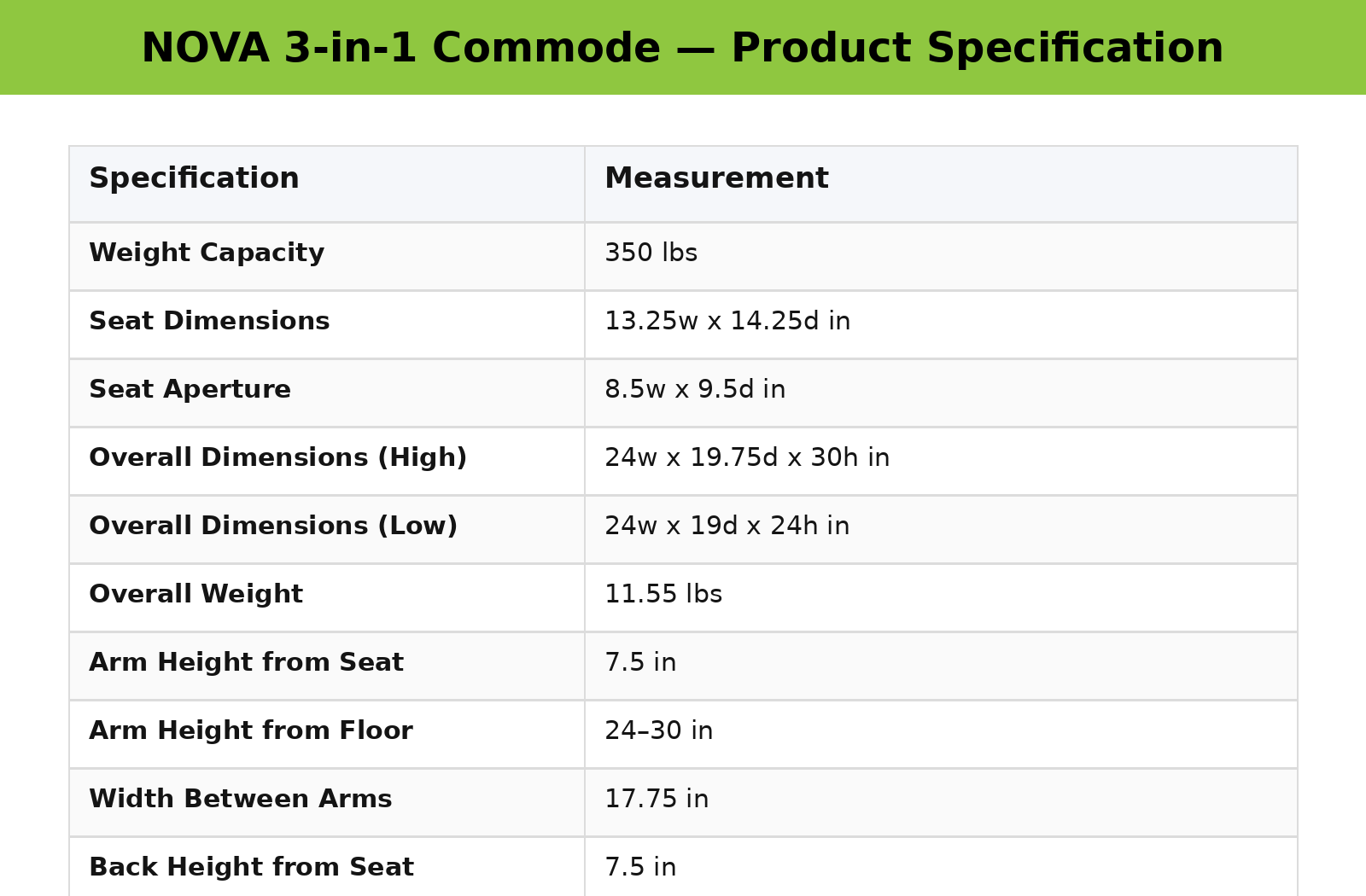Select the Overall Dimensions (High) label

277,458
